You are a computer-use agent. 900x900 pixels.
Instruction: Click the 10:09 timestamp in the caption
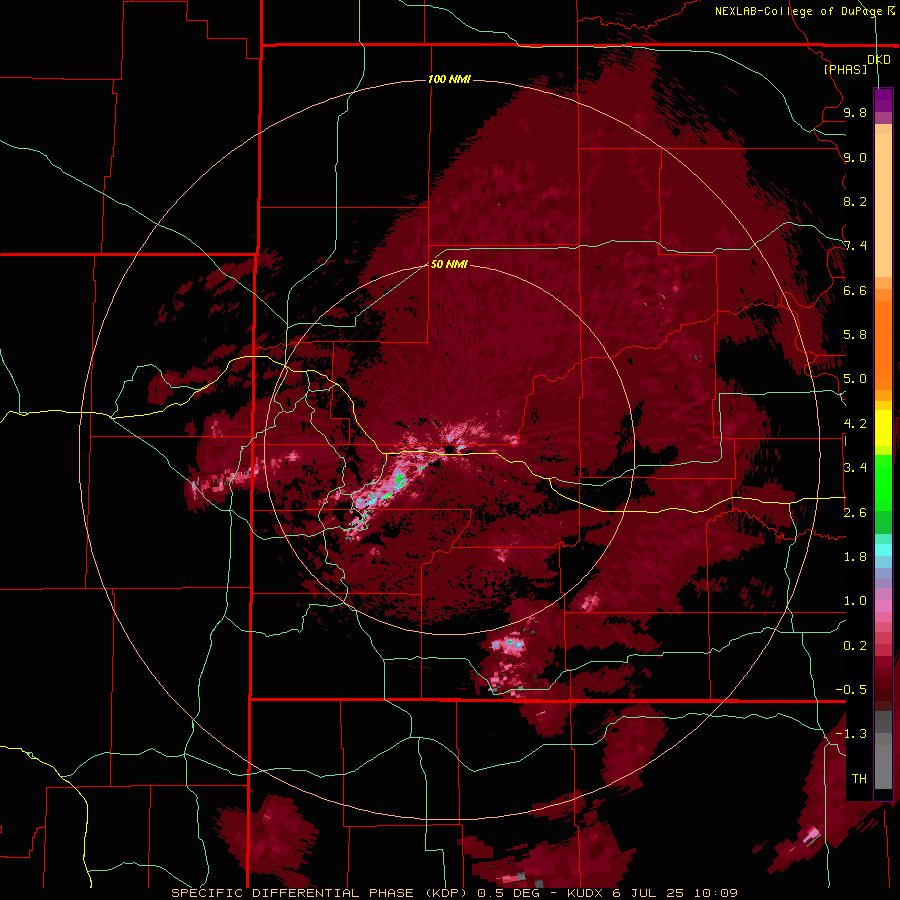pos(716,893)
